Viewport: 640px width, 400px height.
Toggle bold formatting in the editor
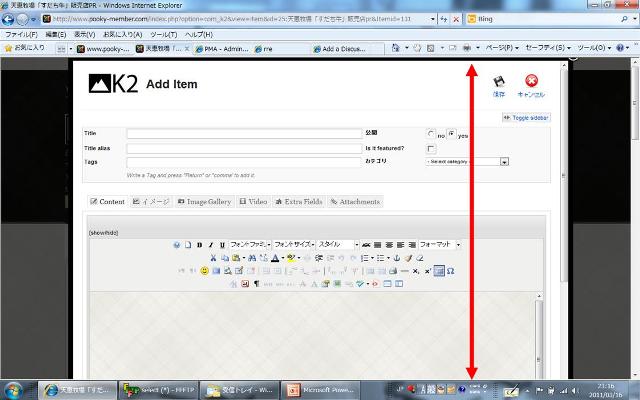(199, 245)
